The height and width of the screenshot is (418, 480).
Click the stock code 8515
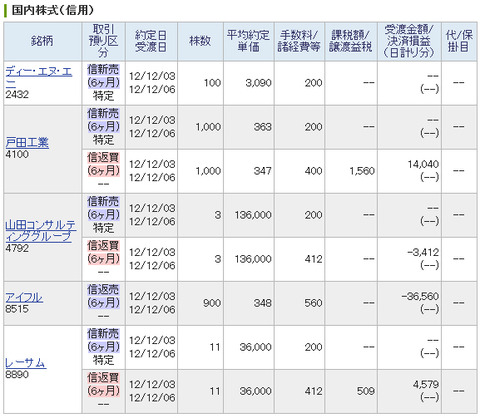[17, 309]
